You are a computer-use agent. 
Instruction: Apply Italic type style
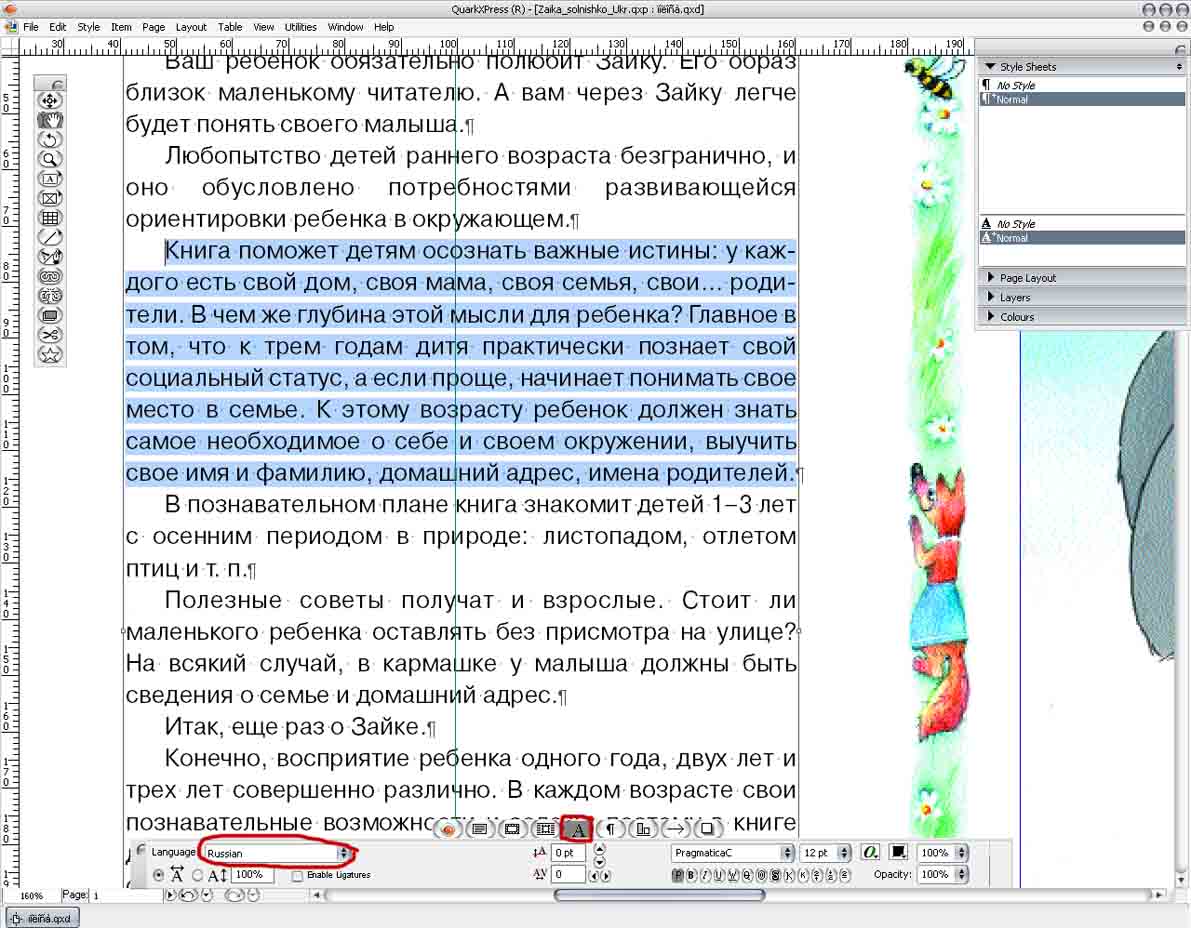706,875
